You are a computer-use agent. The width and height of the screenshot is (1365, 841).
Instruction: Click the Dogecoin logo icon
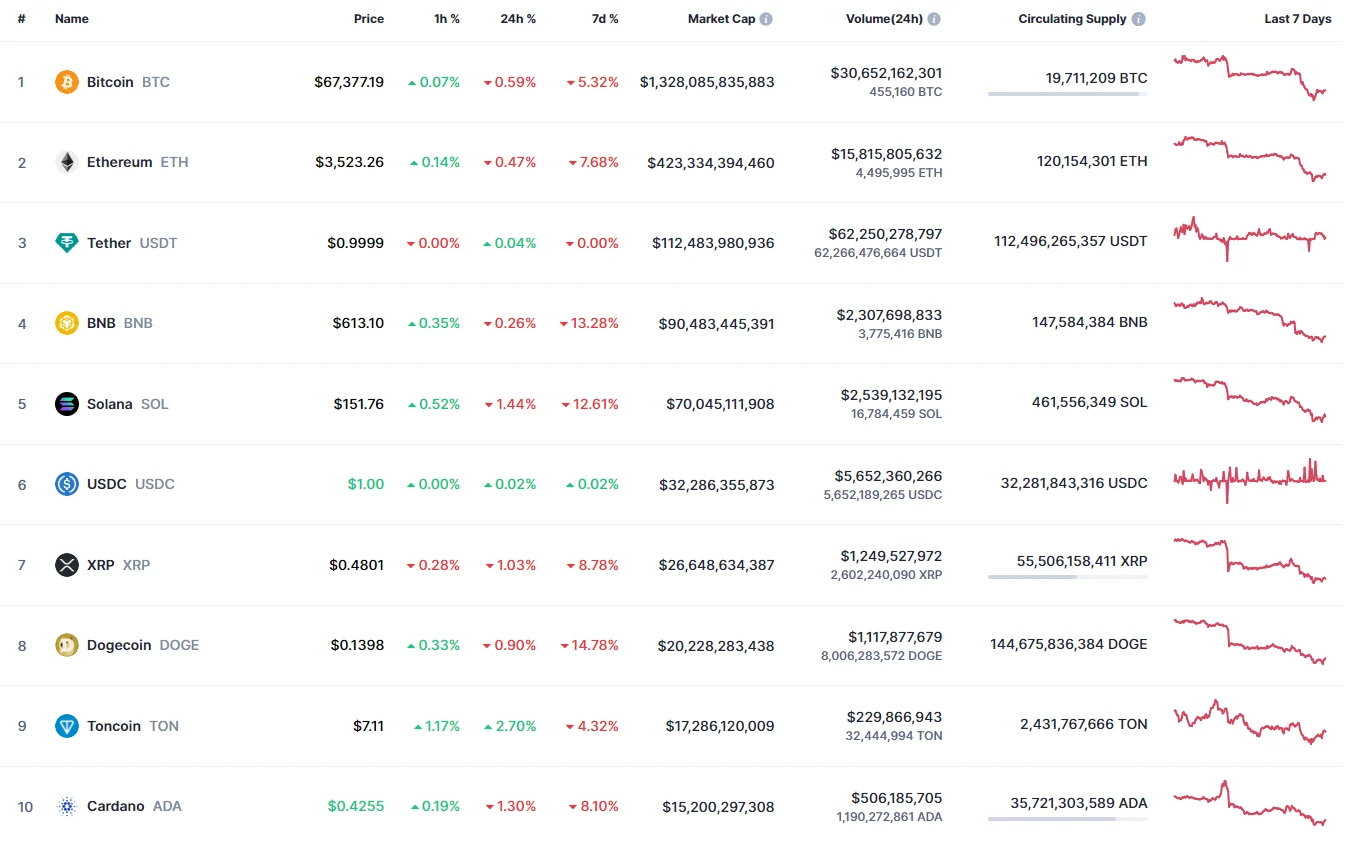click(67, 645)
